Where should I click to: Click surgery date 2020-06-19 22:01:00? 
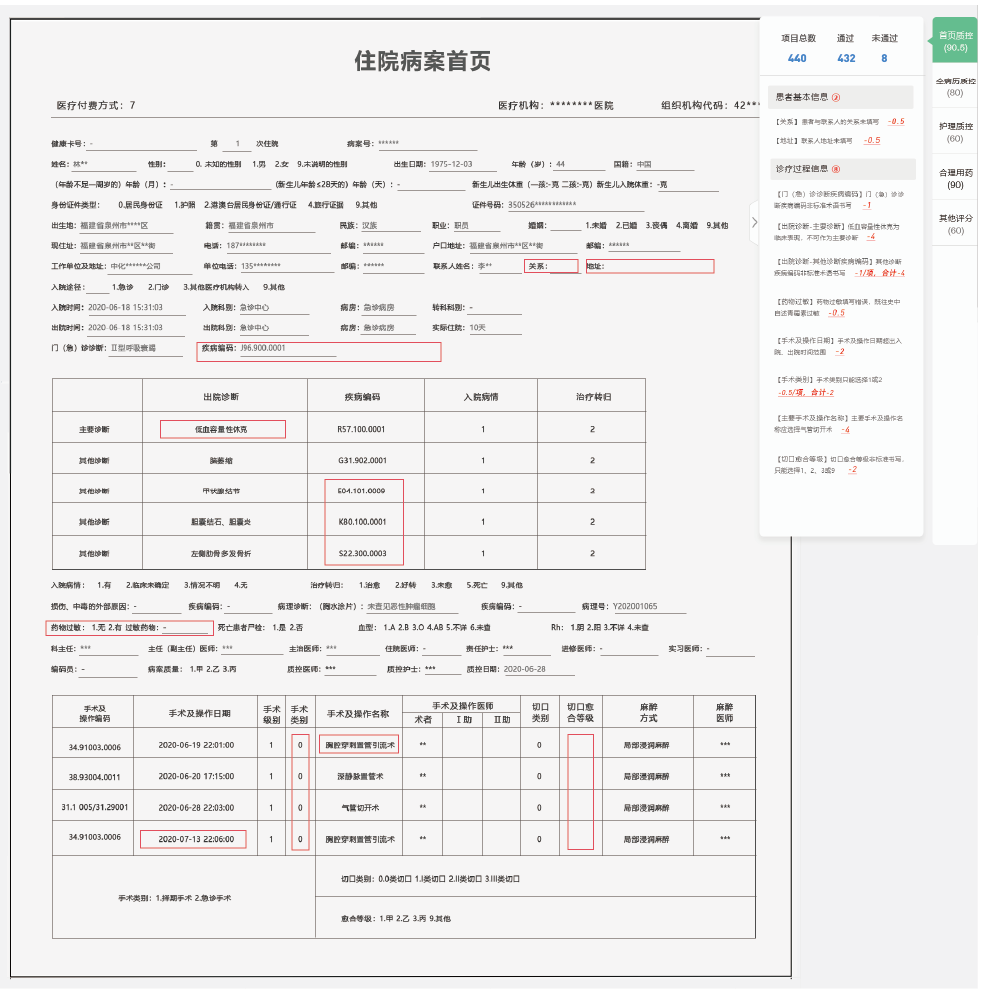(196, 745)
